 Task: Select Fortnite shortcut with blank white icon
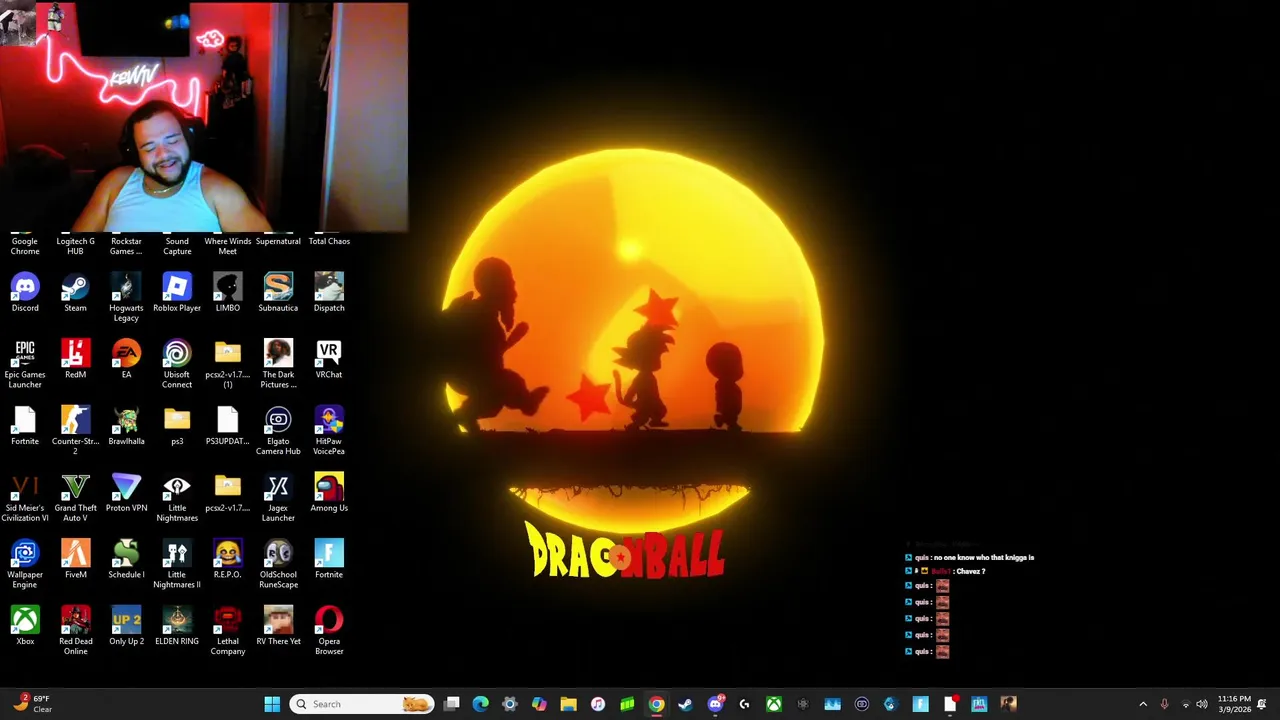tap(25, 426)
